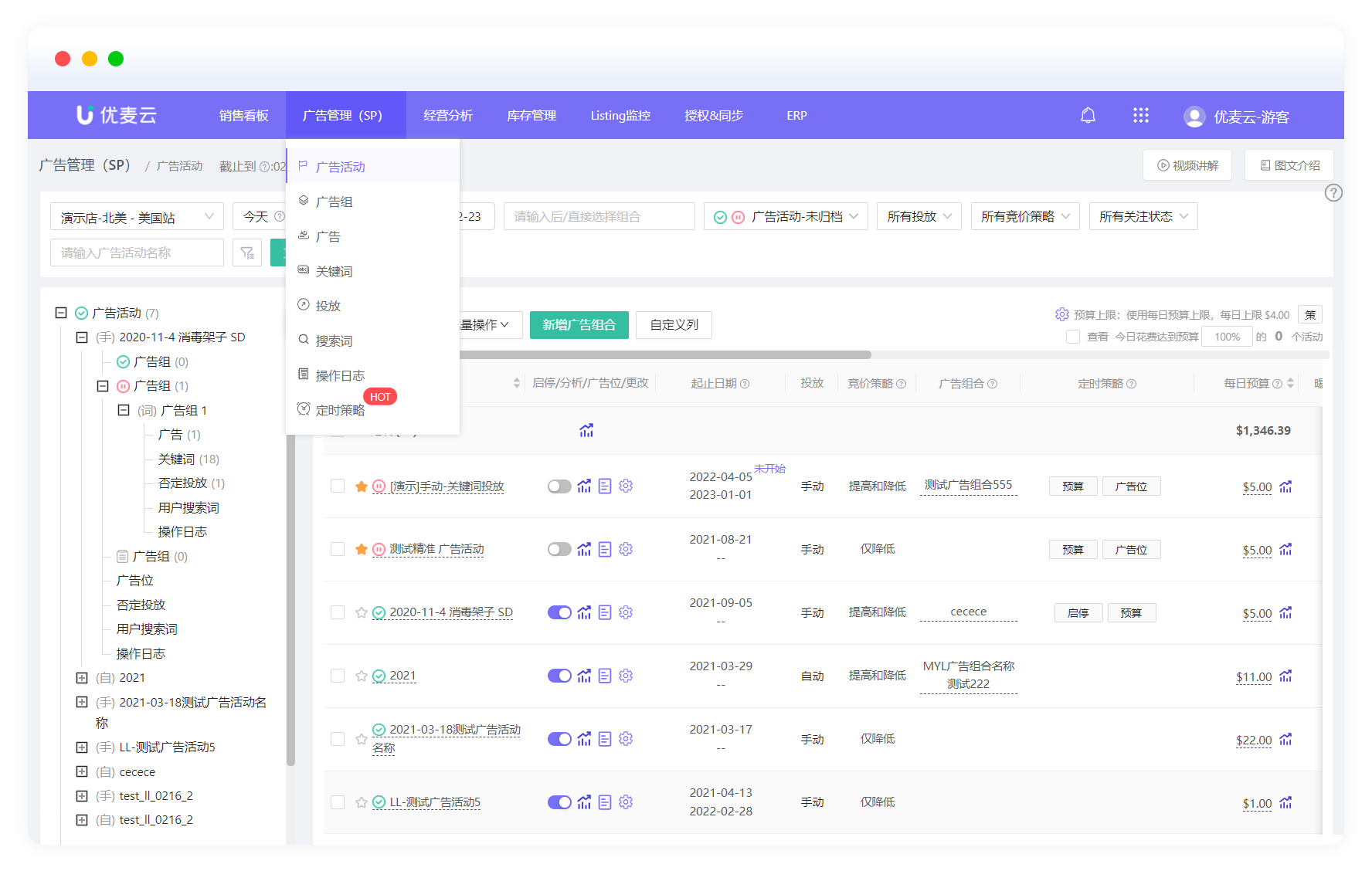This screenshot has width=1372, height=888.
Task: Check the 今日花费达到预算 checkbox
Action: 1072,337
